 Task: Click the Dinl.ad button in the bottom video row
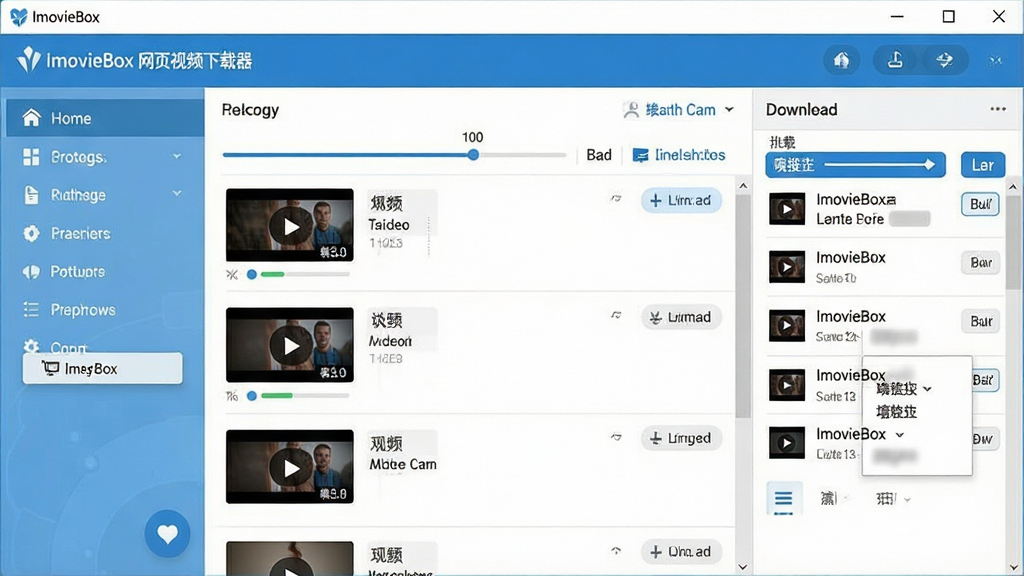[681, 552]
